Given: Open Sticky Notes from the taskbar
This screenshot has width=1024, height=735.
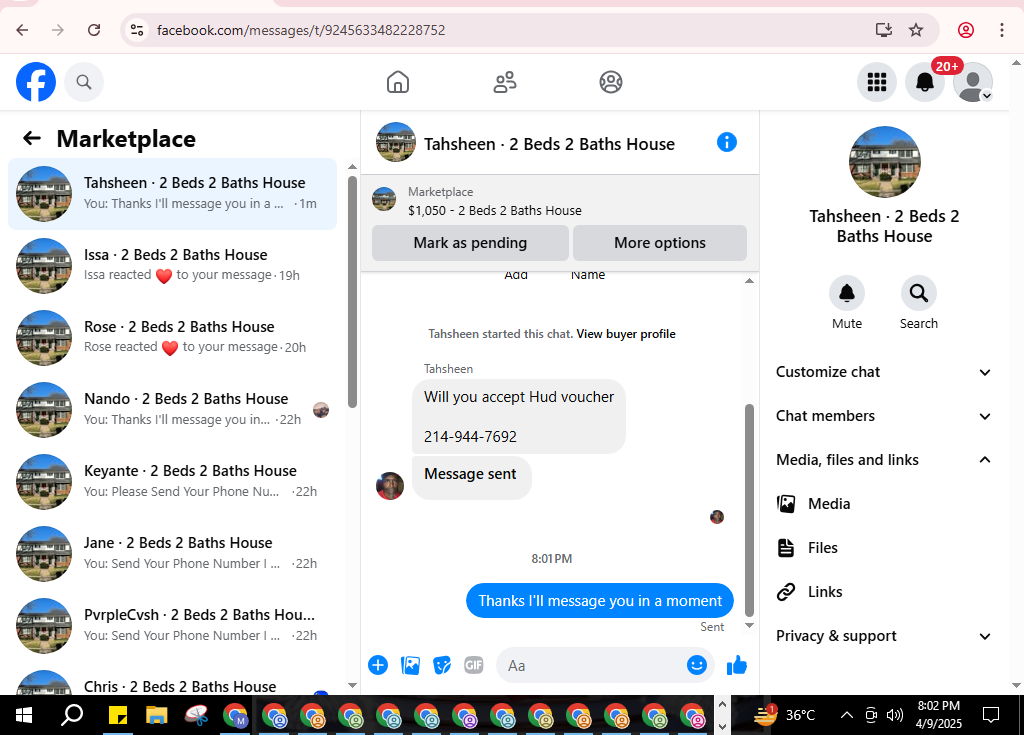Looking at the screenshot, I should coord(118,716).
